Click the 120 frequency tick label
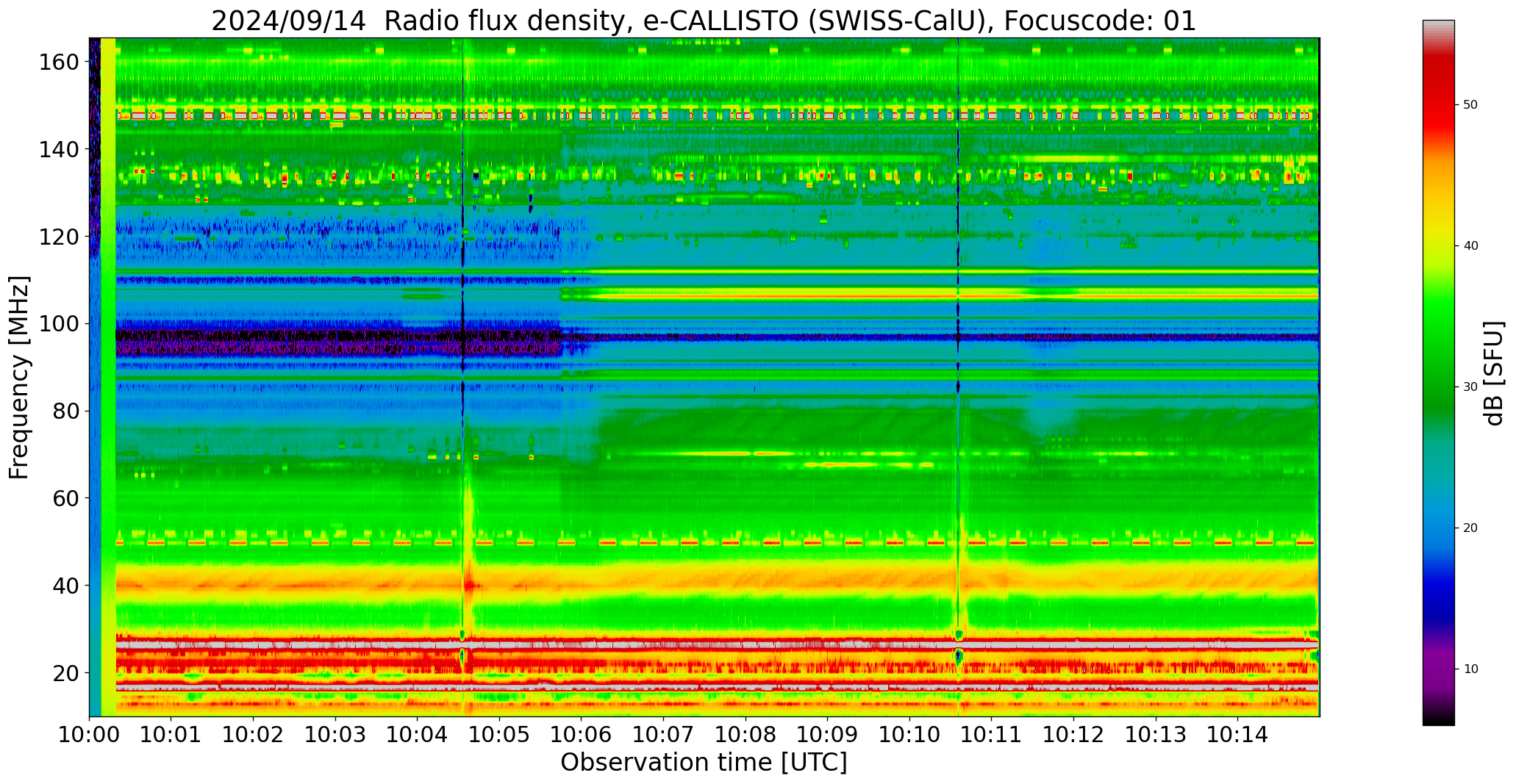The height and width of the screenshot is (784, 1516). pos(60,237)
